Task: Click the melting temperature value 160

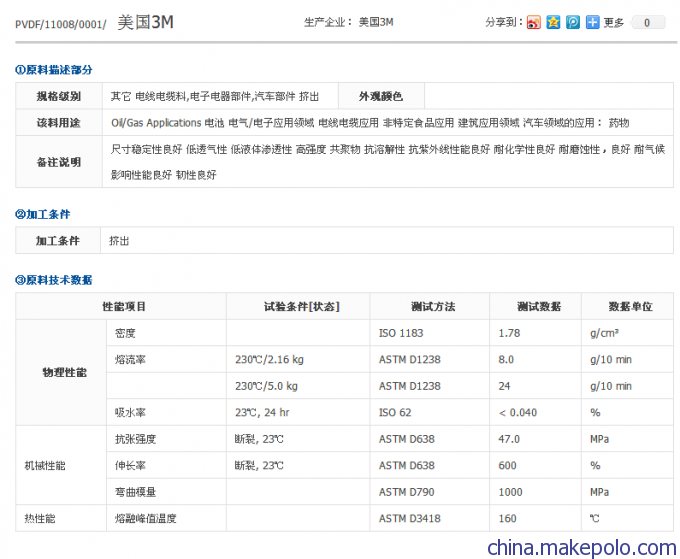Action: 507,519
